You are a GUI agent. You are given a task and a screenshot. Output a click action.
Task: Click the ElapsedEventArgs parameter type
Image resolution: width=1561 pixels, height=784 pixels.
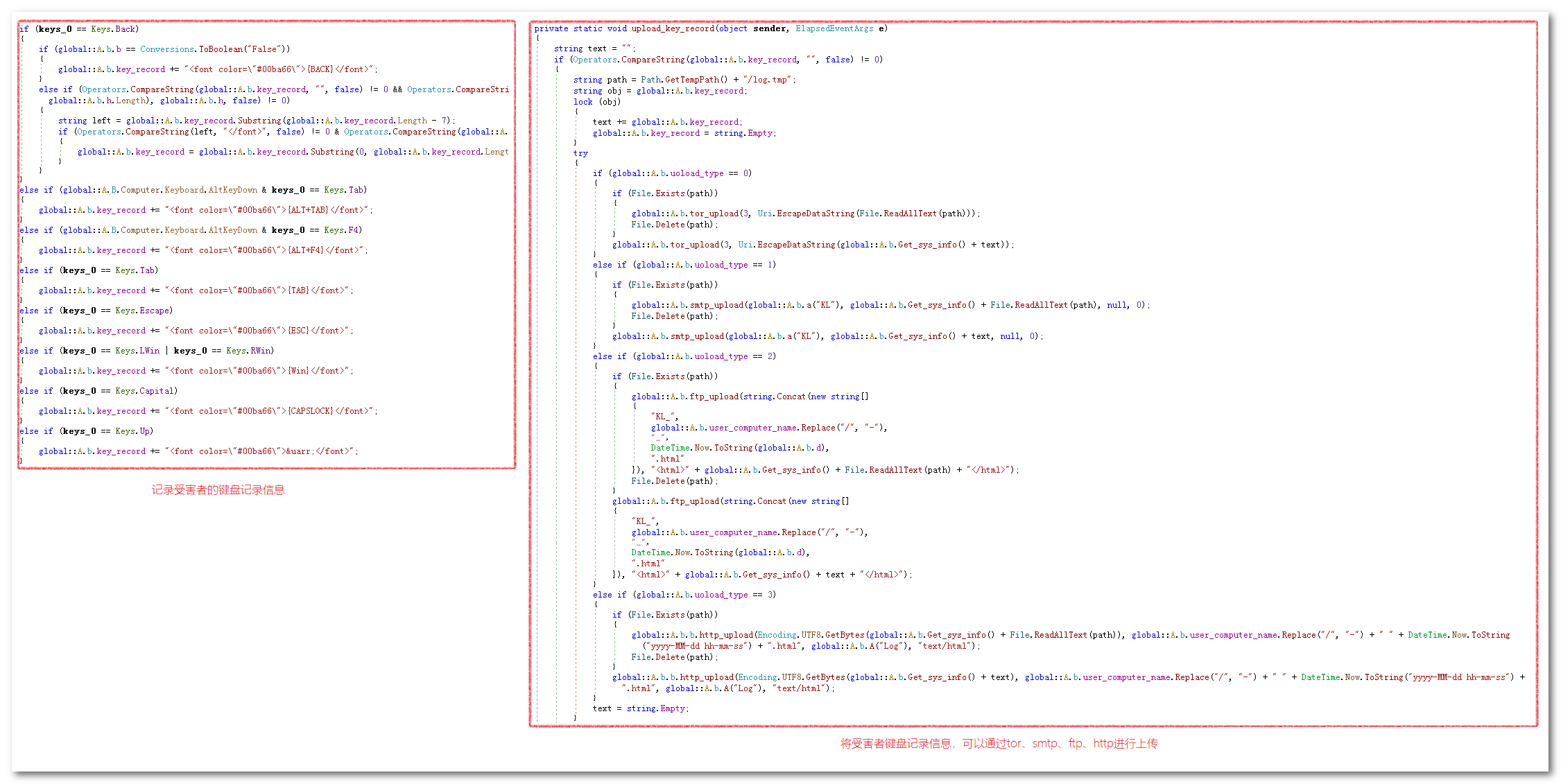[834, 28]
